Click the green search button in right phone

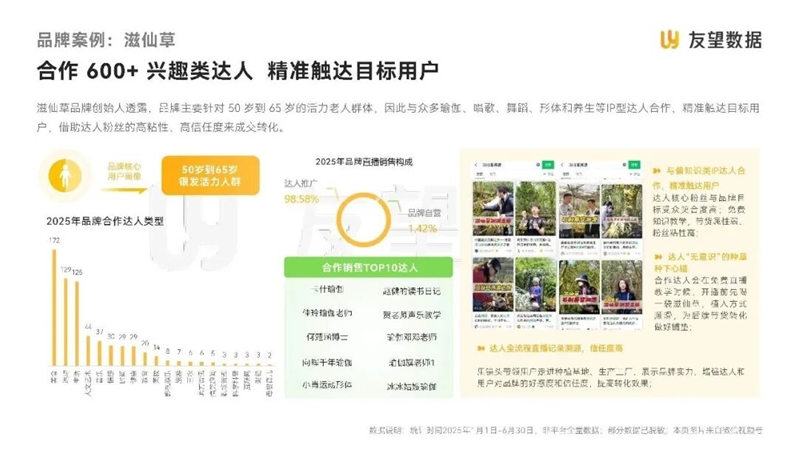pyautogui.click(x=634, y=165)
